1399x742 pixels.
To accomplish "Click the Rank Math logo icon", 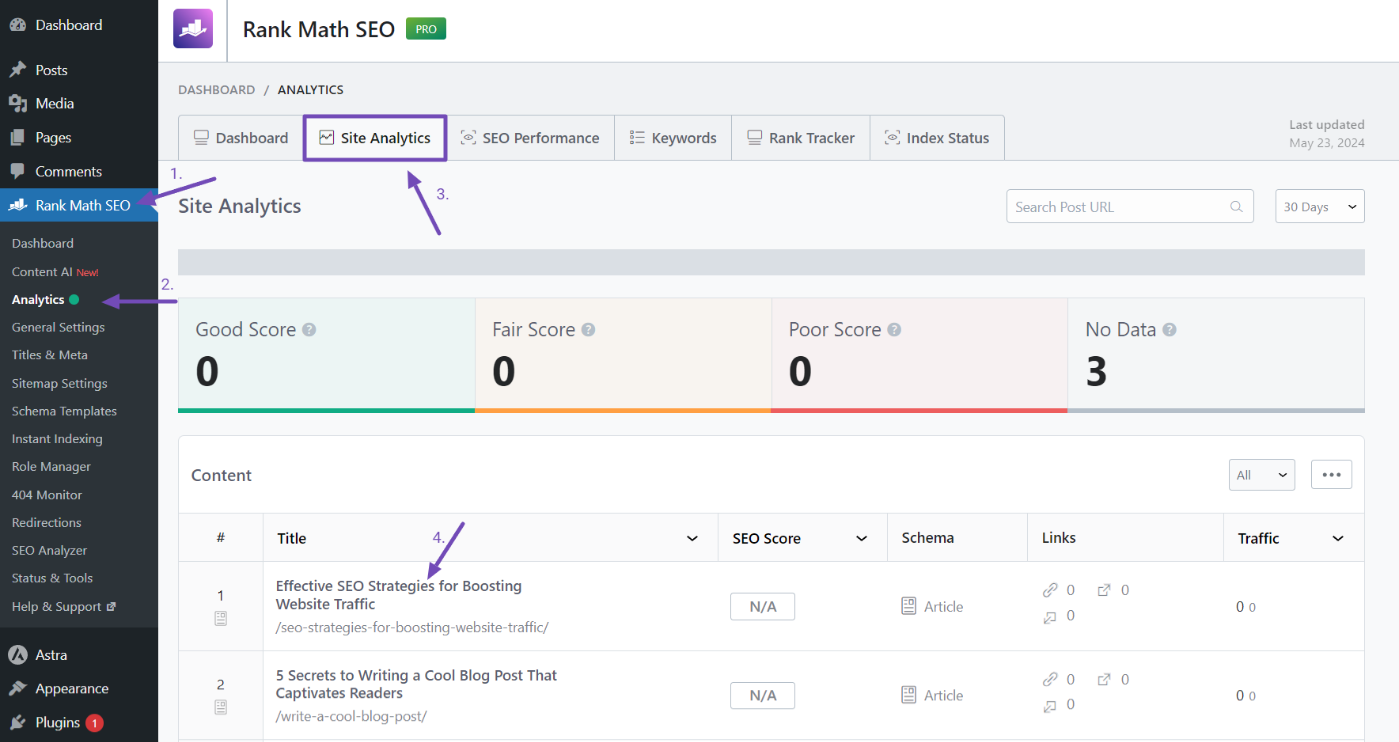I will 193,29.
